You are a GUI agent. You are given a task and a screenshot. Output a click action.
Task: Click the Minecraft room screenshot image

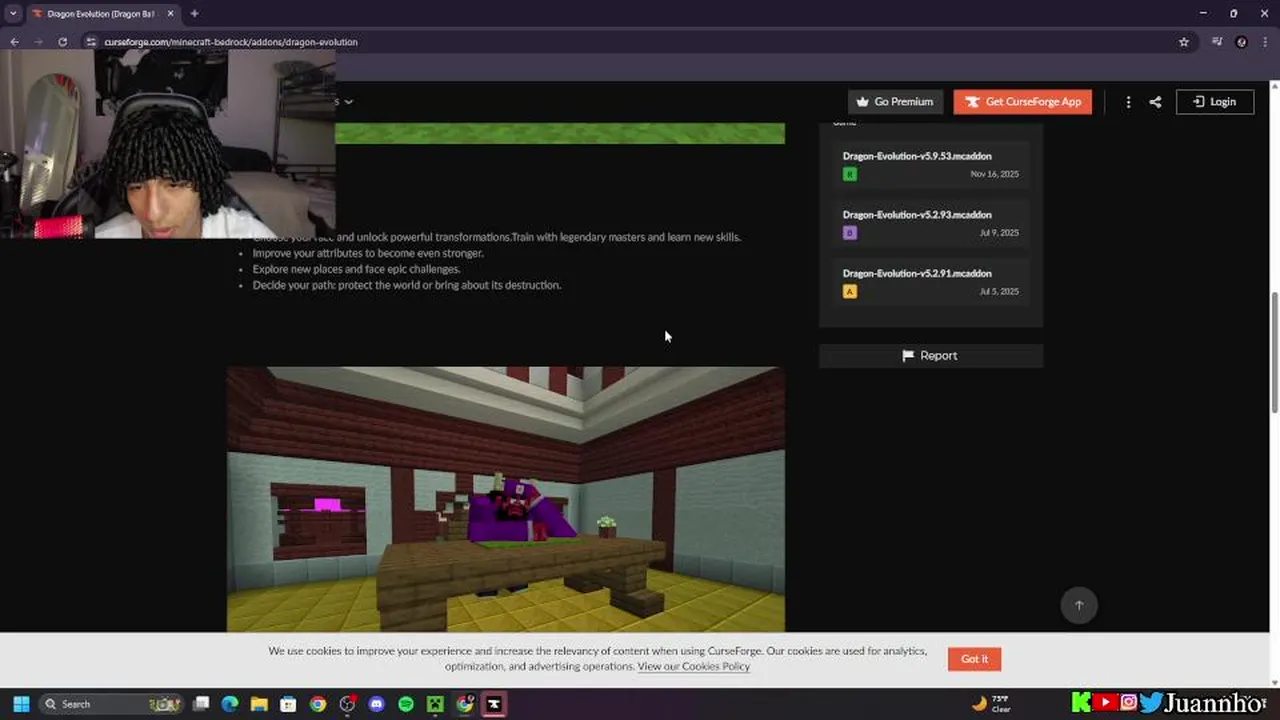tap(506, 499)
